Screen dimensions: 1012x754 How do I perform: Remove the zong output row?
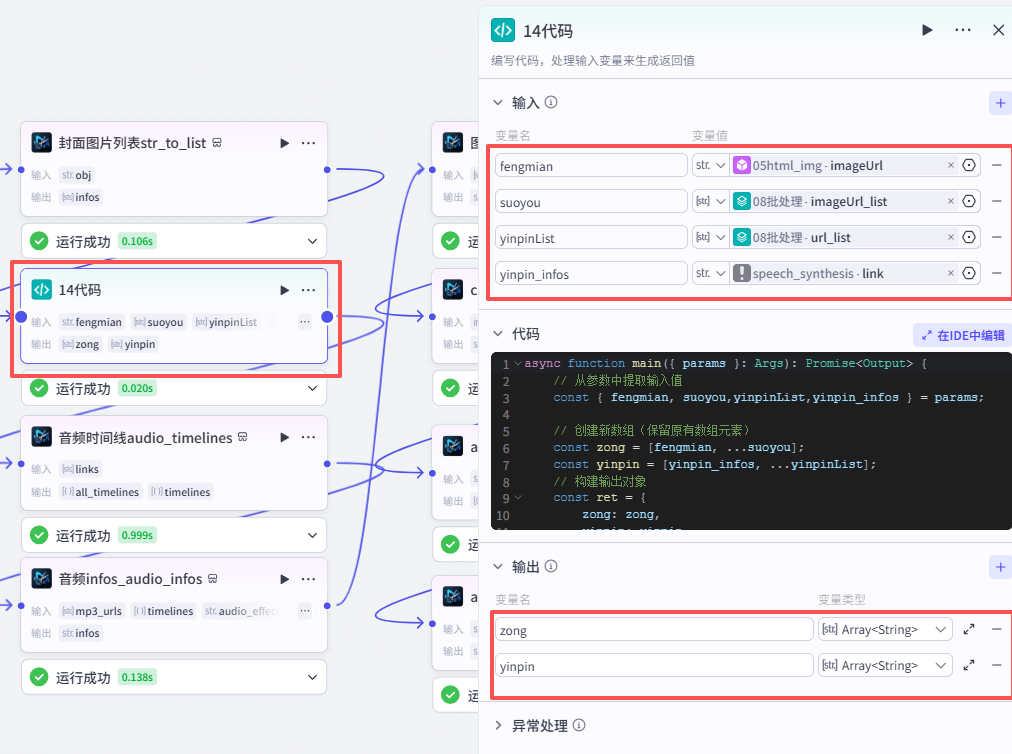(997, 630)
